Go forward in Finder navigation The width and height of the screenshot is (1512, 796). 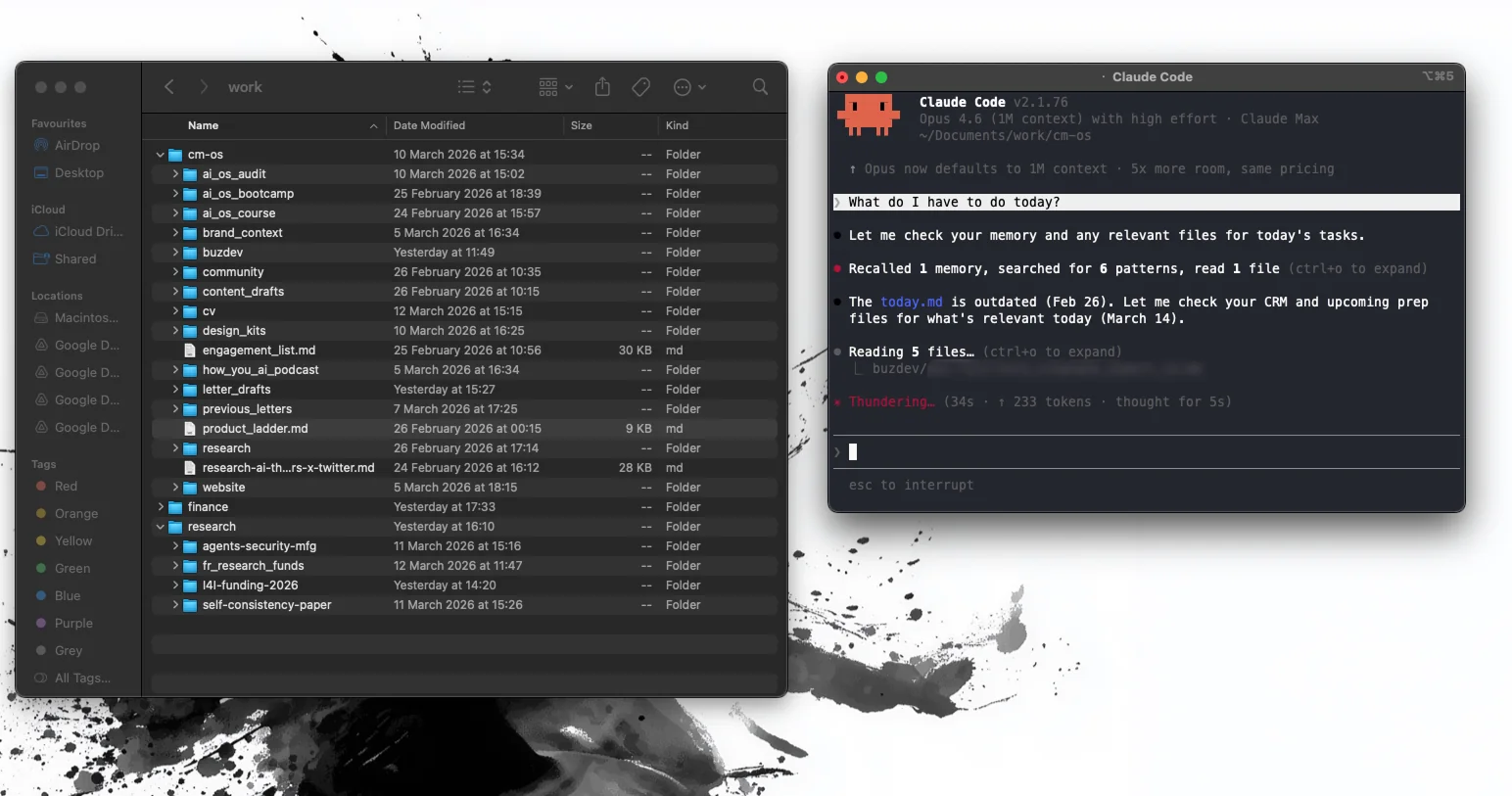pyautogui.click(x=204, y=87)
